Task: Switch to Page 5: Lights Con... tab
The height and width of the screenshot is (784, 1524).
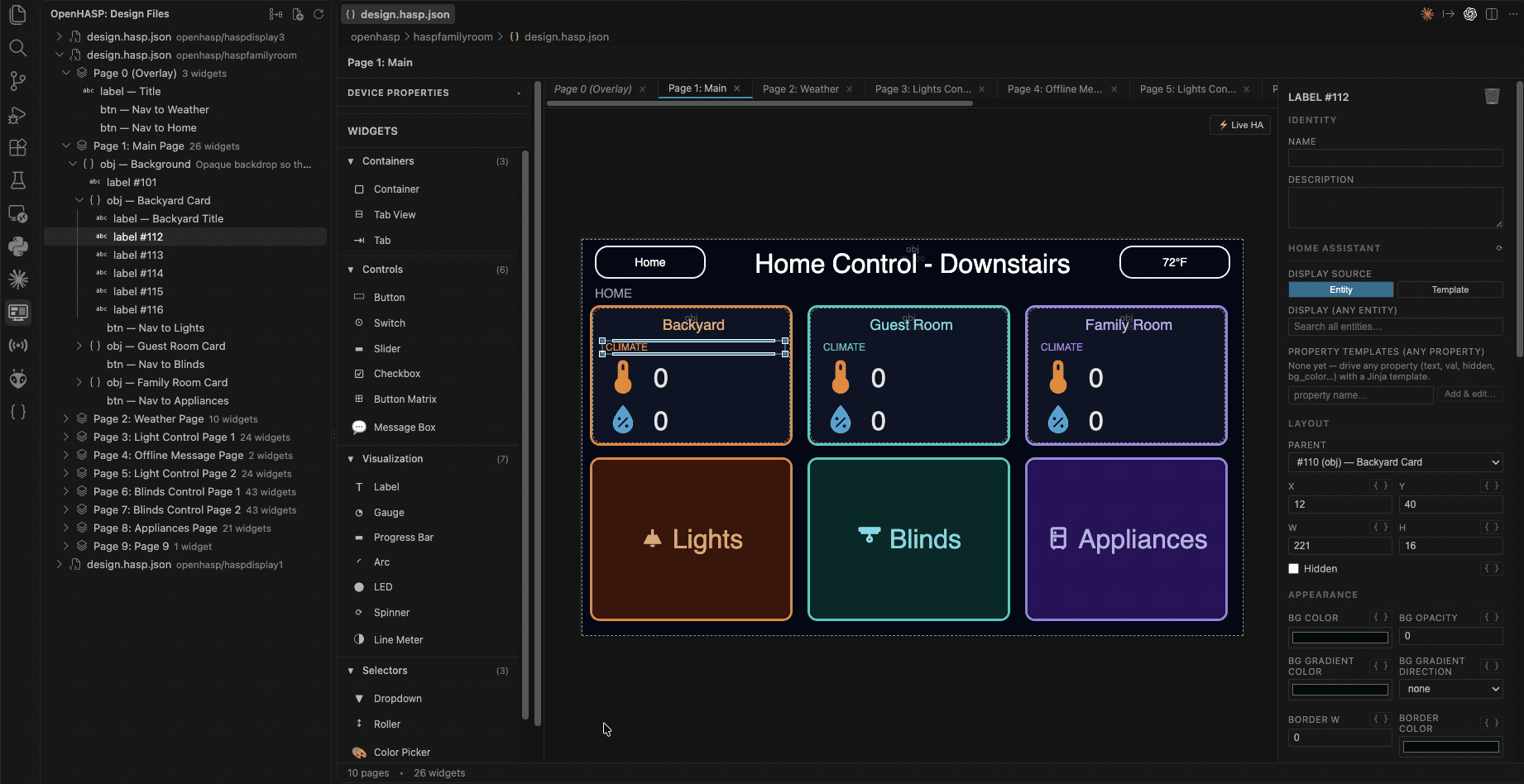Action: coord(1187,89)
